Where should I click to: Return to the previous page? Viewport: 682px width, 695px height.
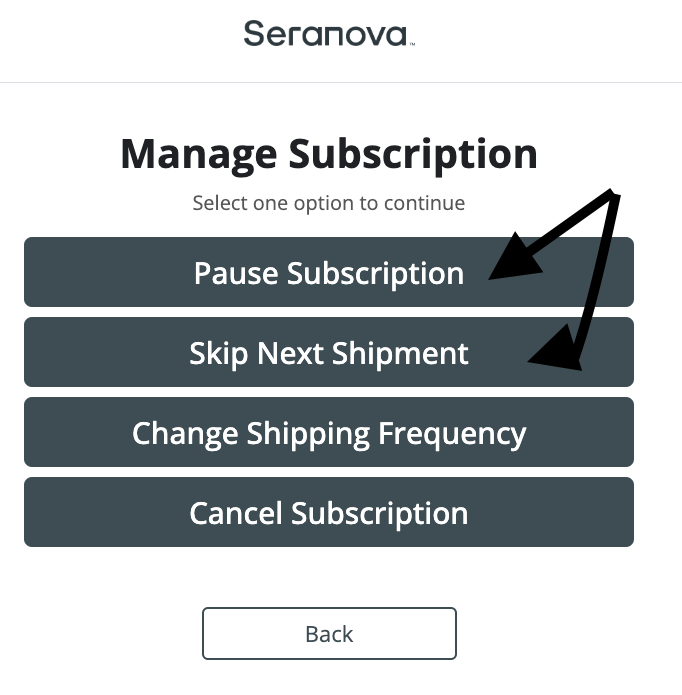coord(329,634)
